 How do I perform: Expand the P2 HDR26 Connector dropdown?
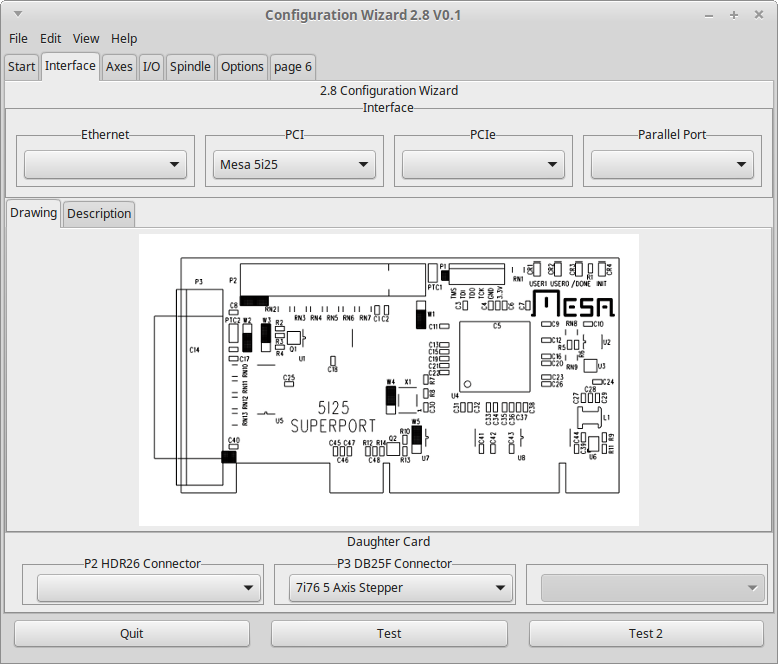tap(149, 588)
